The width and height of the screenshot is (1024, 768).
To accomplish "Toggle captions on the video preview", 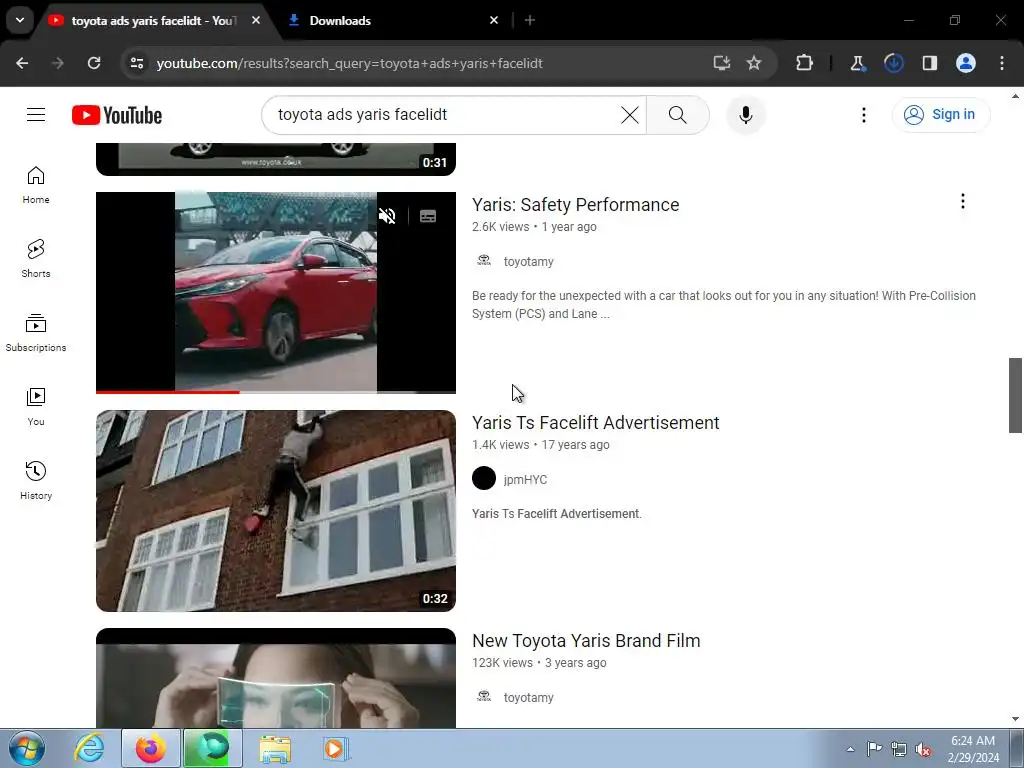I will [x=428, y=216].
